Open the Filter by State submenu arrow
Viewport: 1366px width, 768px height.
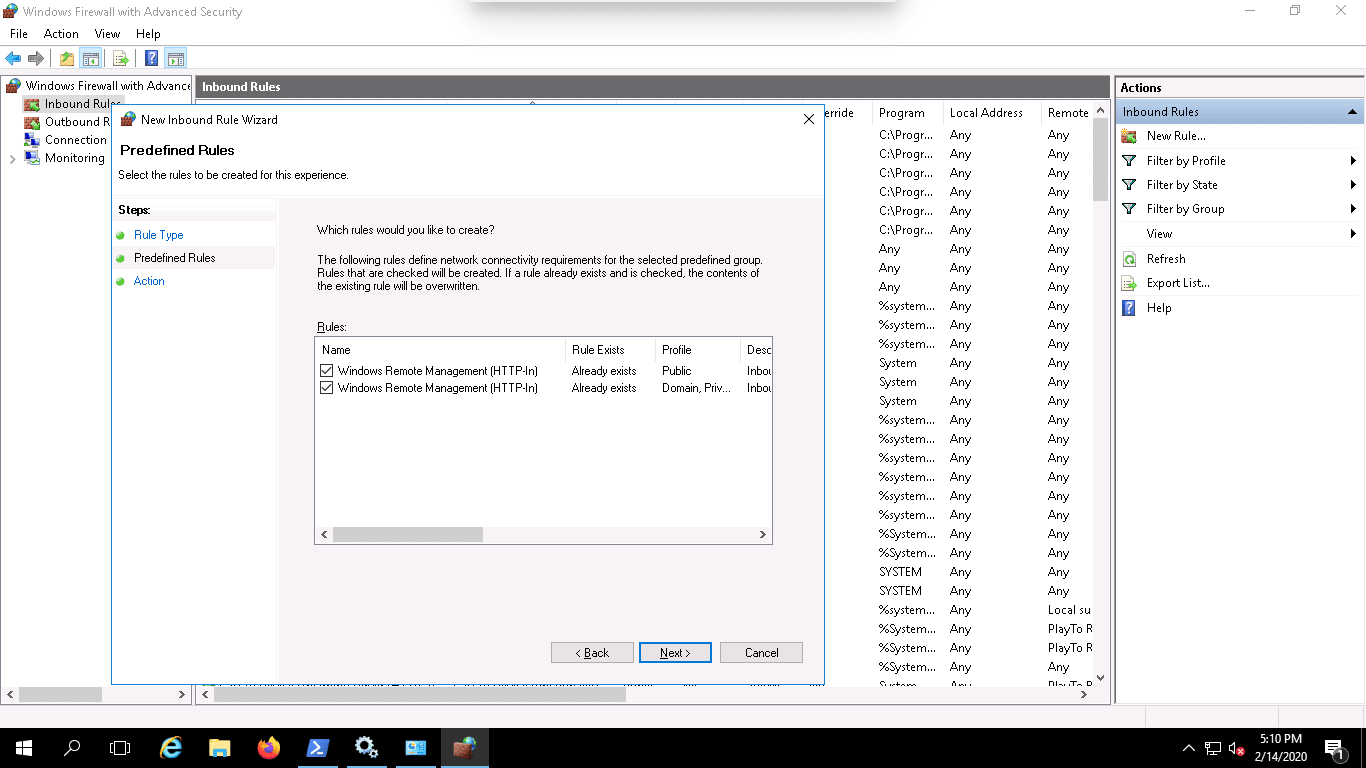coord(1353,185)
